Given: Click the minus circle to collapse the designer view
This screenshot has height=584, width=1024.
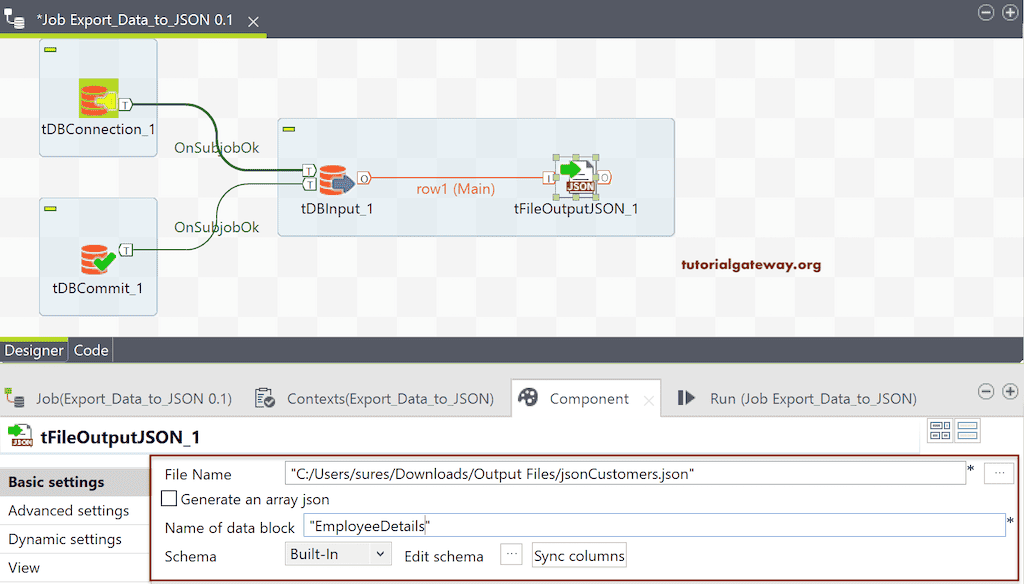Looking at the screenshot, I should click(986, 13).
